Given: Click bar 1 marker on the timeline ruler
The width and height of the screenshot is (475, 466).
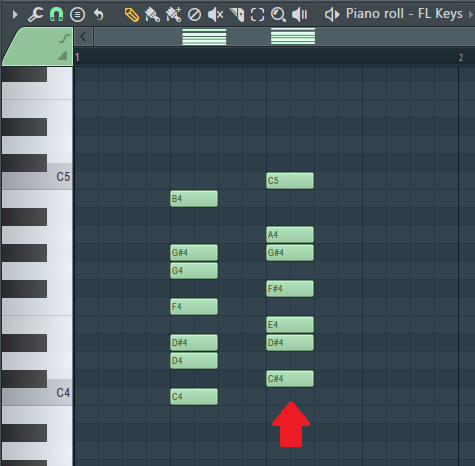Looking at the screenshot, I should click(77, 57).
